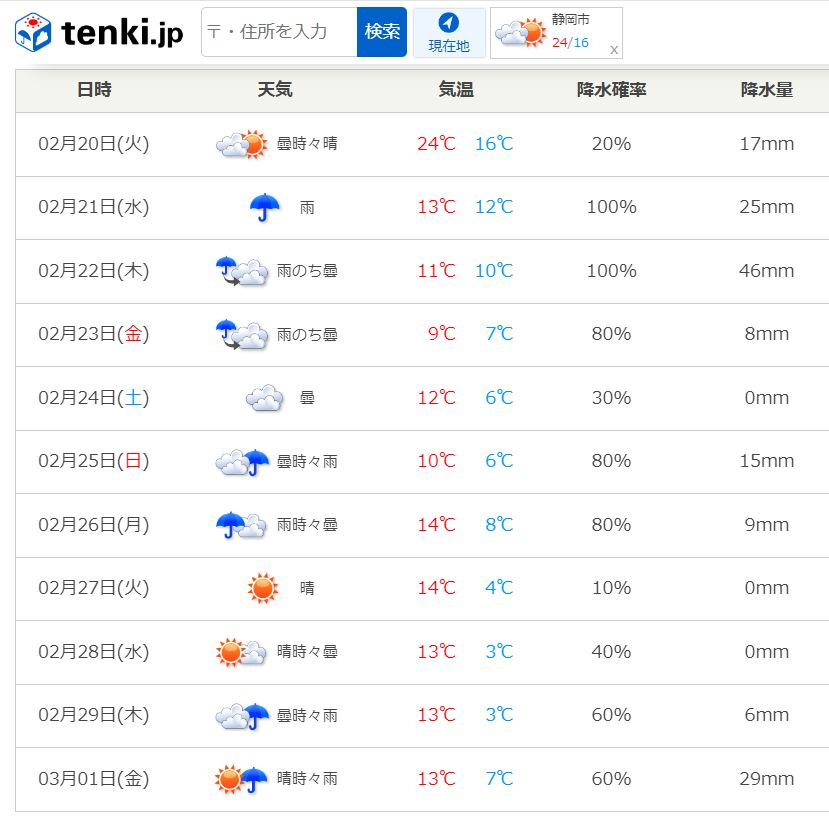Click the postal code address input field
The image size is (829, 823).
(279, 32)
